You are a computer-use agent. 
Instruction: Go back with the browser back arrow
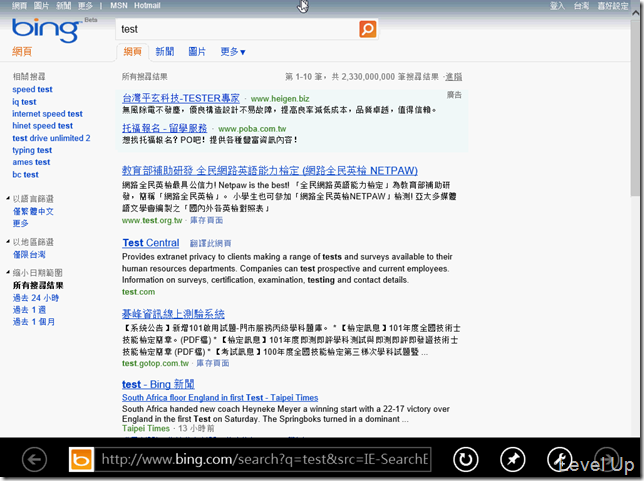tap(34, 459)
